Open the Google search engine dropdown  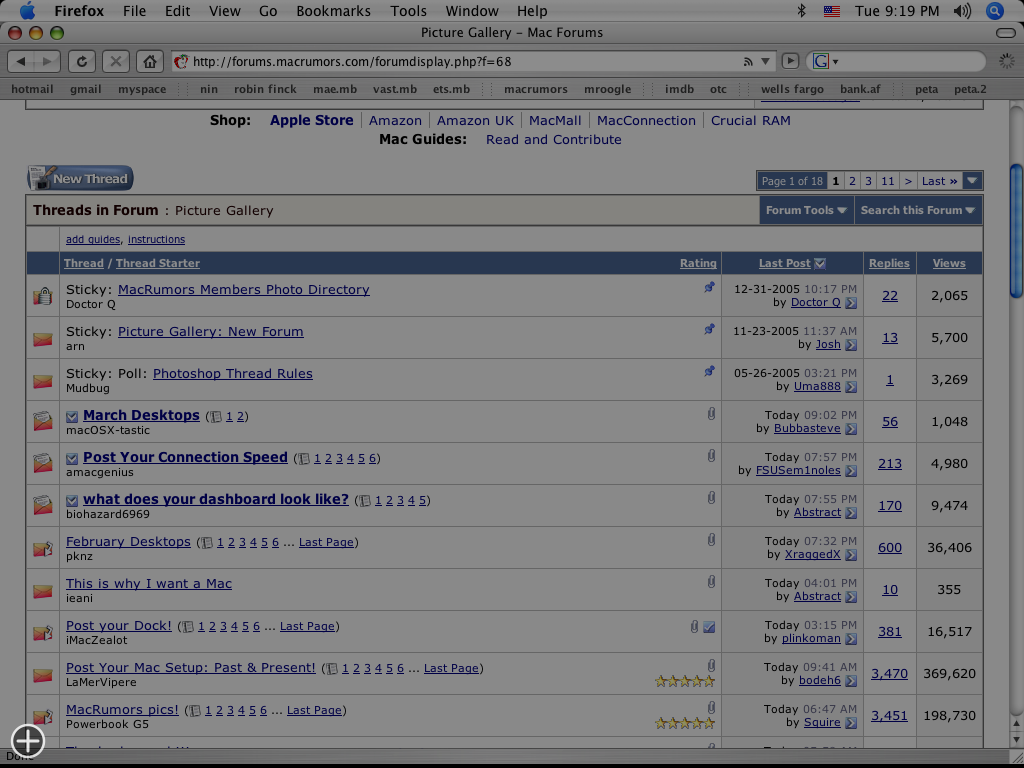[825, 61]
